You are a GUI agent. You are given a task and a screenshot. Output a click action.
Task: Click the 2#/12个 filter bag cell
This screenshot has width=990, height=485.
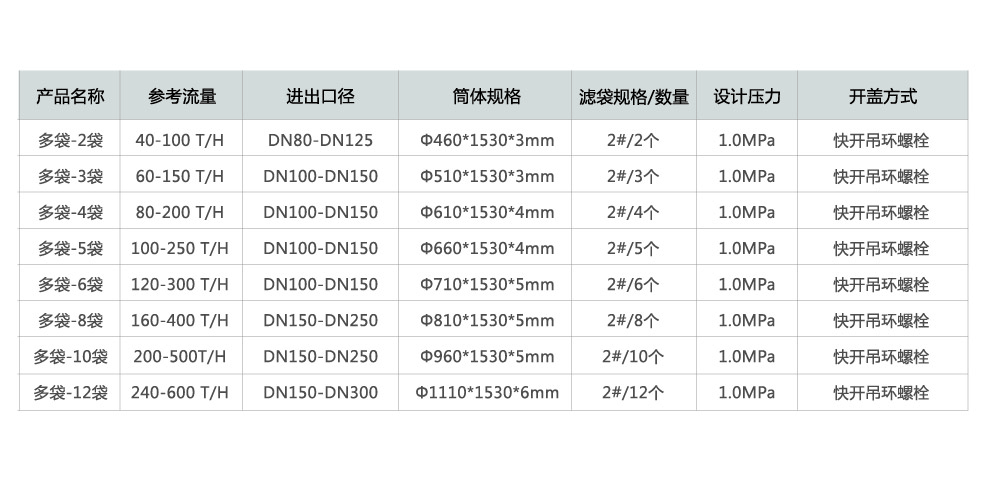634,393
